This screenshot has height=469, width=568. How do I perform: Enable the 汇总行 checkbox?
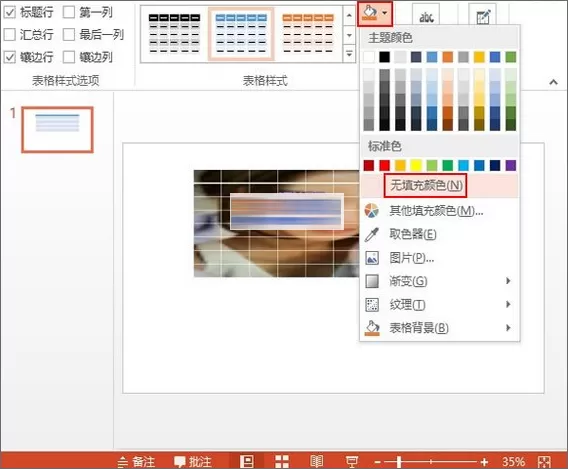pos(10,35)
